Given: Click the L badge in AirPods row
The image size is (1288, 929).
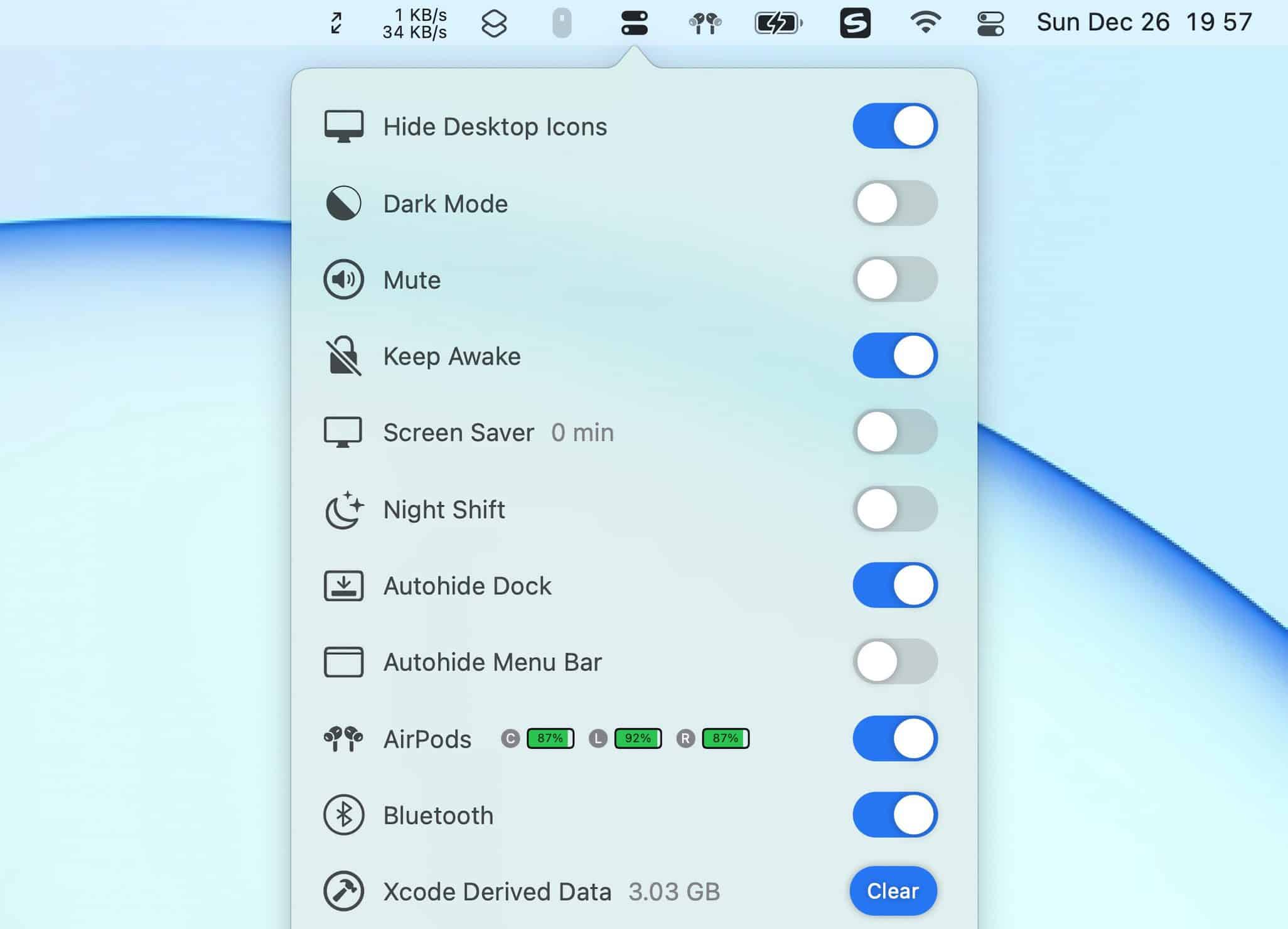Looking at the screenshot, I should point(598,739).
